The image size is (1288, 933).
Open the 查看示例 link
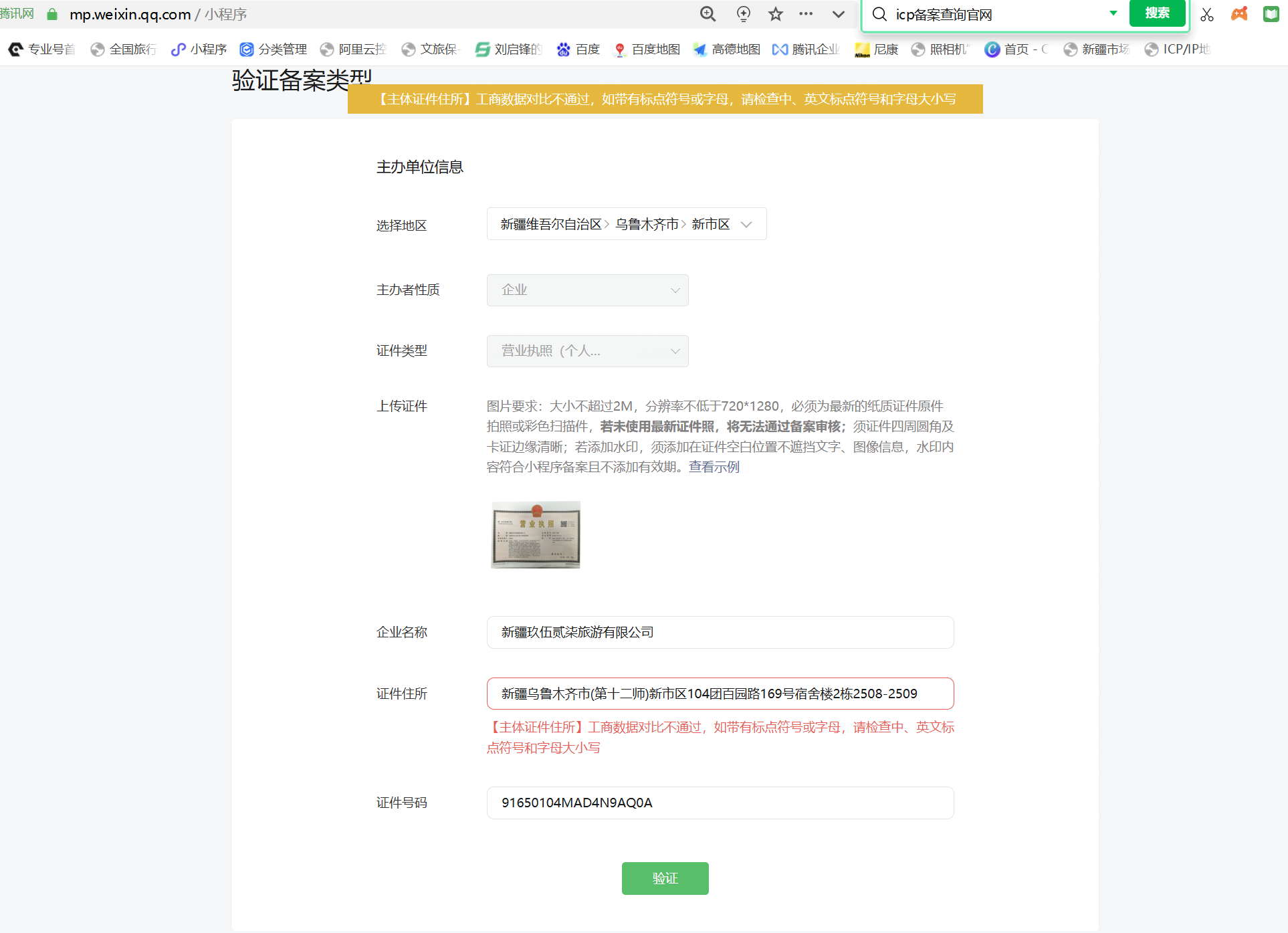click(x=714, y=467)
